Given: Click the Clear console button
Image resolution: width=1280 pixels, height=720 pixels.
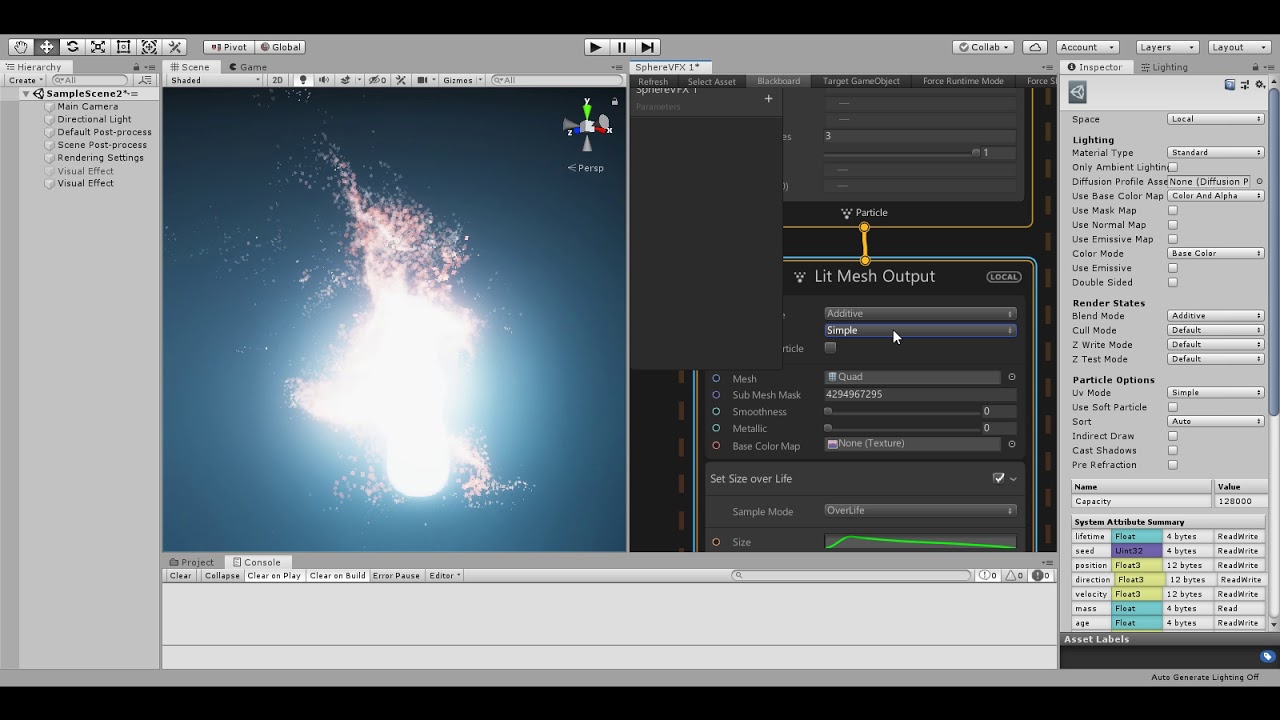Looking at the screenshot, I should (181, 576).
